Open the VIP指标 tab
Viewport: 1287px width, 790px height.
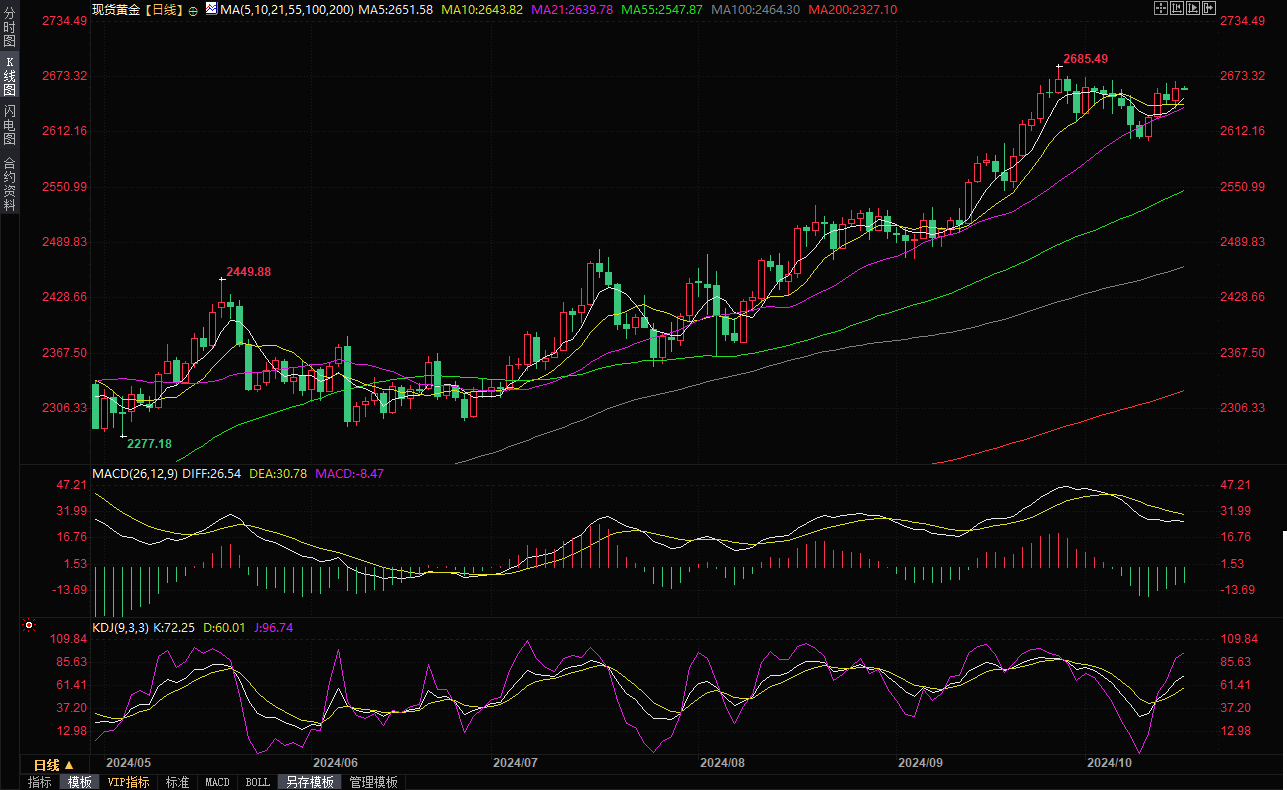(x=128, y=782)
